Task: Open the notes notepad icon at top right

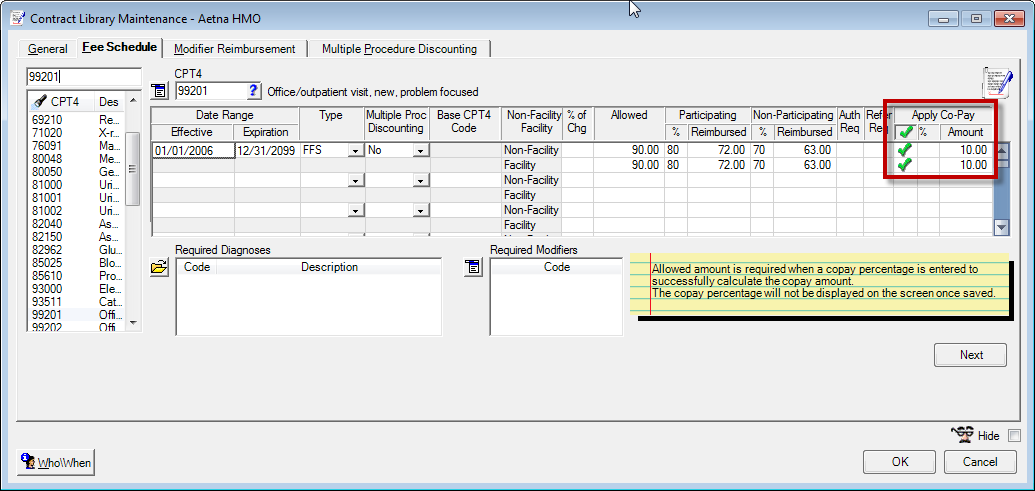Action: (x=997, y=83)
